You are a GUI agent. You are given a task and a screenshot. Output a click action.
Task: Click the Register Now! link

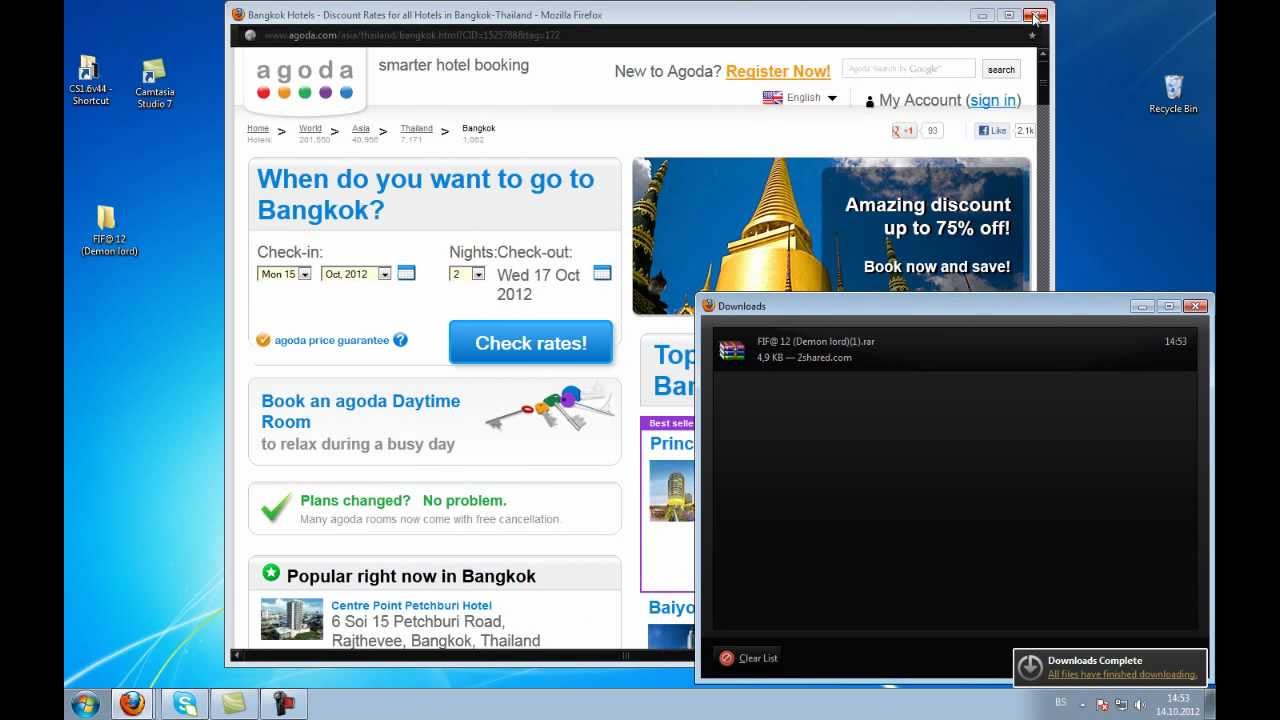(778, 71)
